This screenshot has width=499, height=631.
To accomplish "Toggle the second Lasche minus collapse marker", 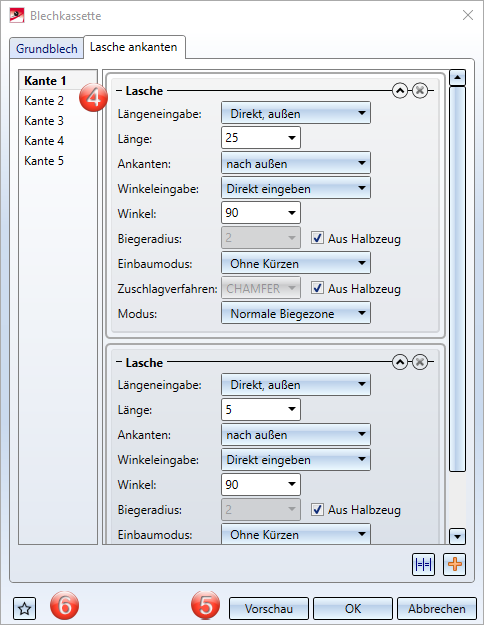I will [x=119, y=362].
